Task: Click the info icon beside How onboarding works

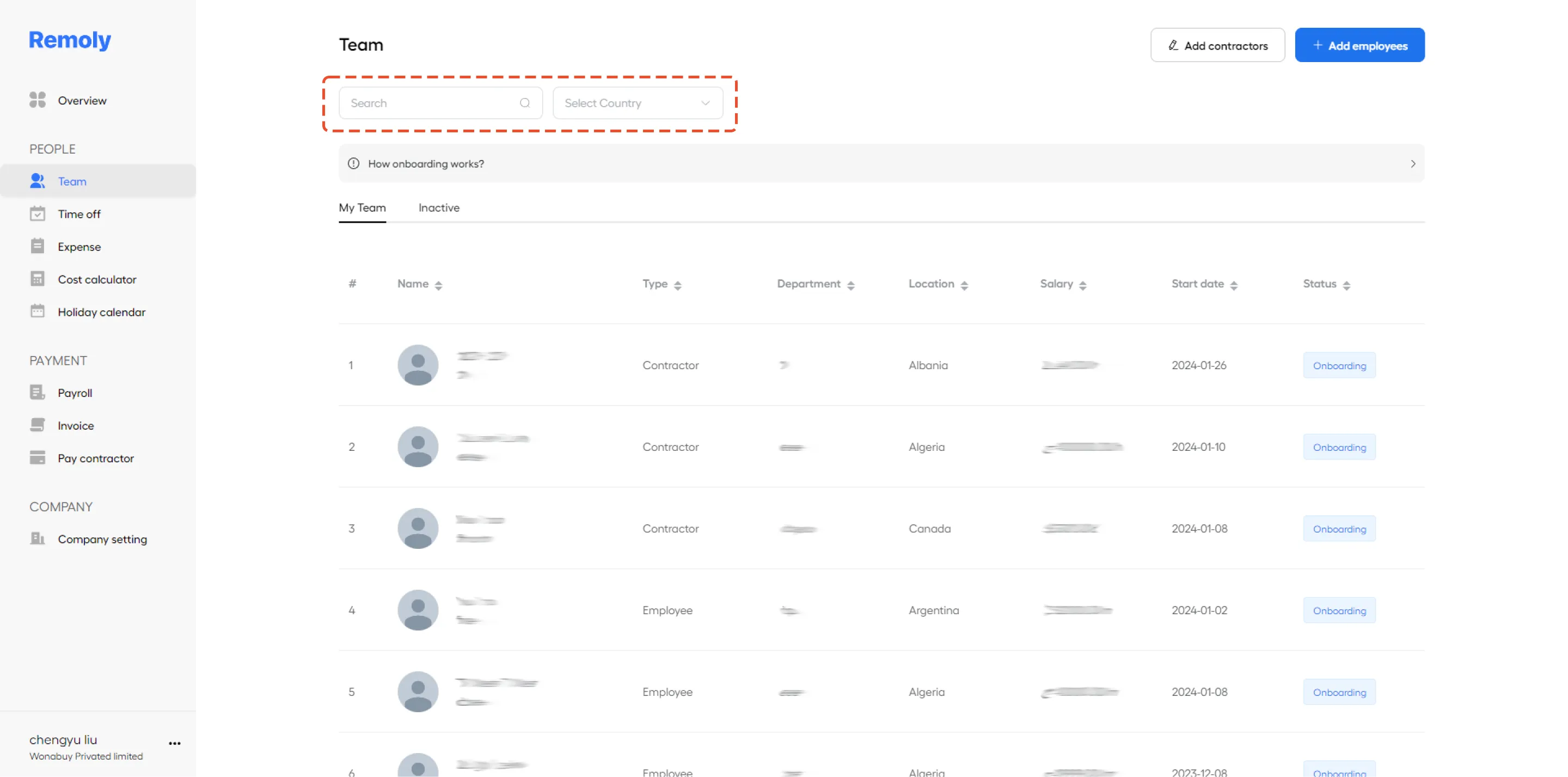Action: (x=354, y=163)
